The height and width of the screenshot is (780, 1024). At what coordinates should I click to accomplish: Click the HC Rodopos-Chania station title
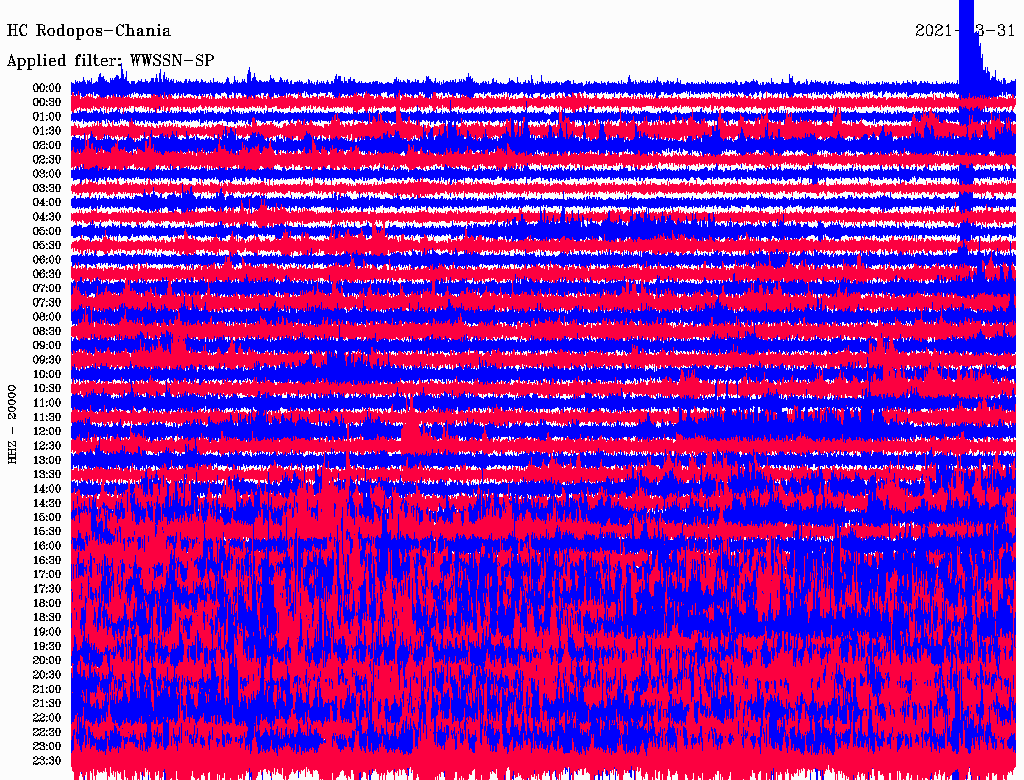[89, 32]
